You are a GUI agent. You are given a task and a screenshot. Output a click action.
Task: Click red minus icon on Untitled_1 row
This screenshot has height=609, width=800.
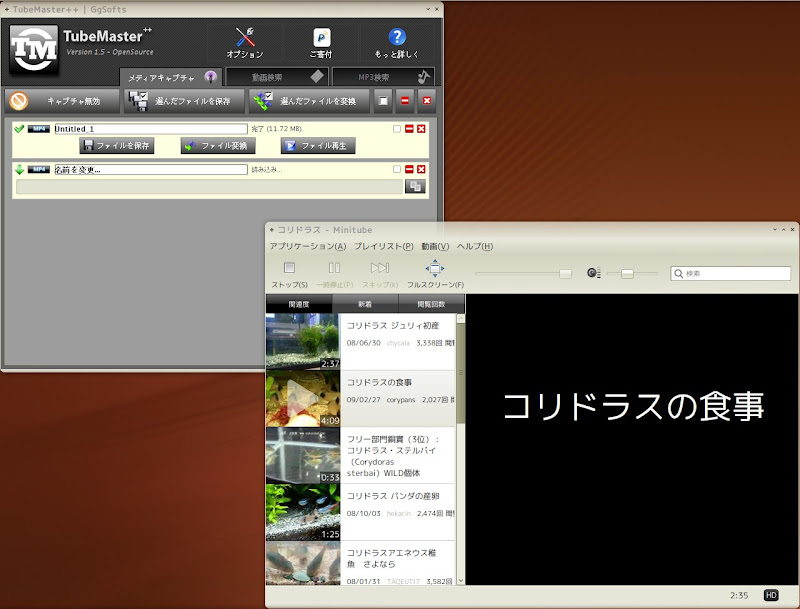click(x=409, y=129)
